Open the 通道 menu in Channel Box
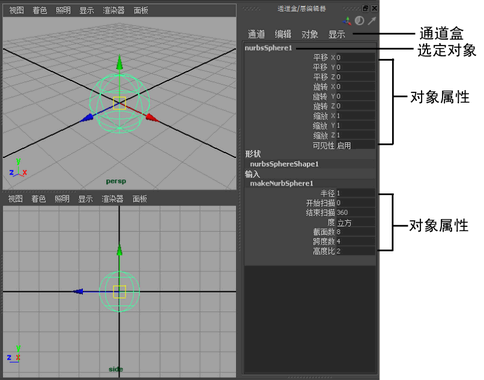Image resolution: width=484 pixels, height=380 pixels. tap(256, 34)
